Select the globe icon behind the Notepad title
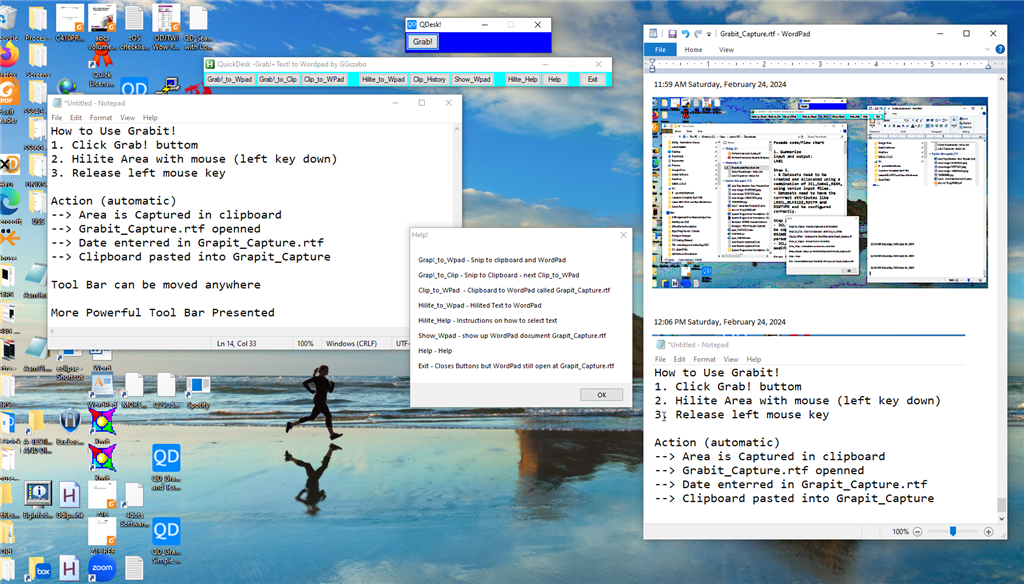This screenshot has height=584, width=1024. 67,86
